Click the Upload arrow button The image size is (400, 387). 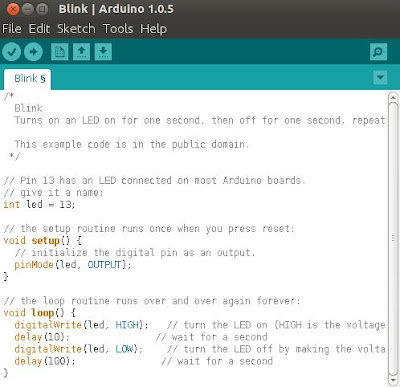[33, 52]
